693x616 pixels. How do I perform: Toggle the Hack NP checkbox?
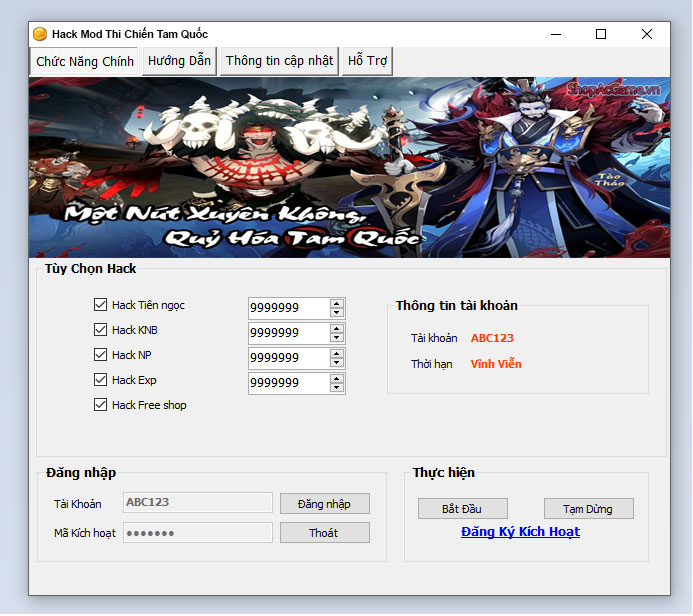(100, 354)
